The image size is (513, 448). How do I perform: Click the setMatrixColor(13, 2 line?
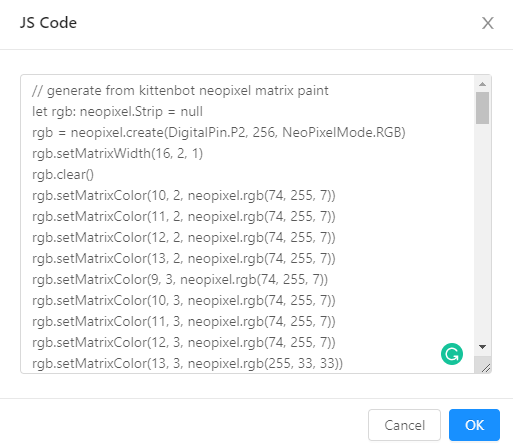point(184,259)
